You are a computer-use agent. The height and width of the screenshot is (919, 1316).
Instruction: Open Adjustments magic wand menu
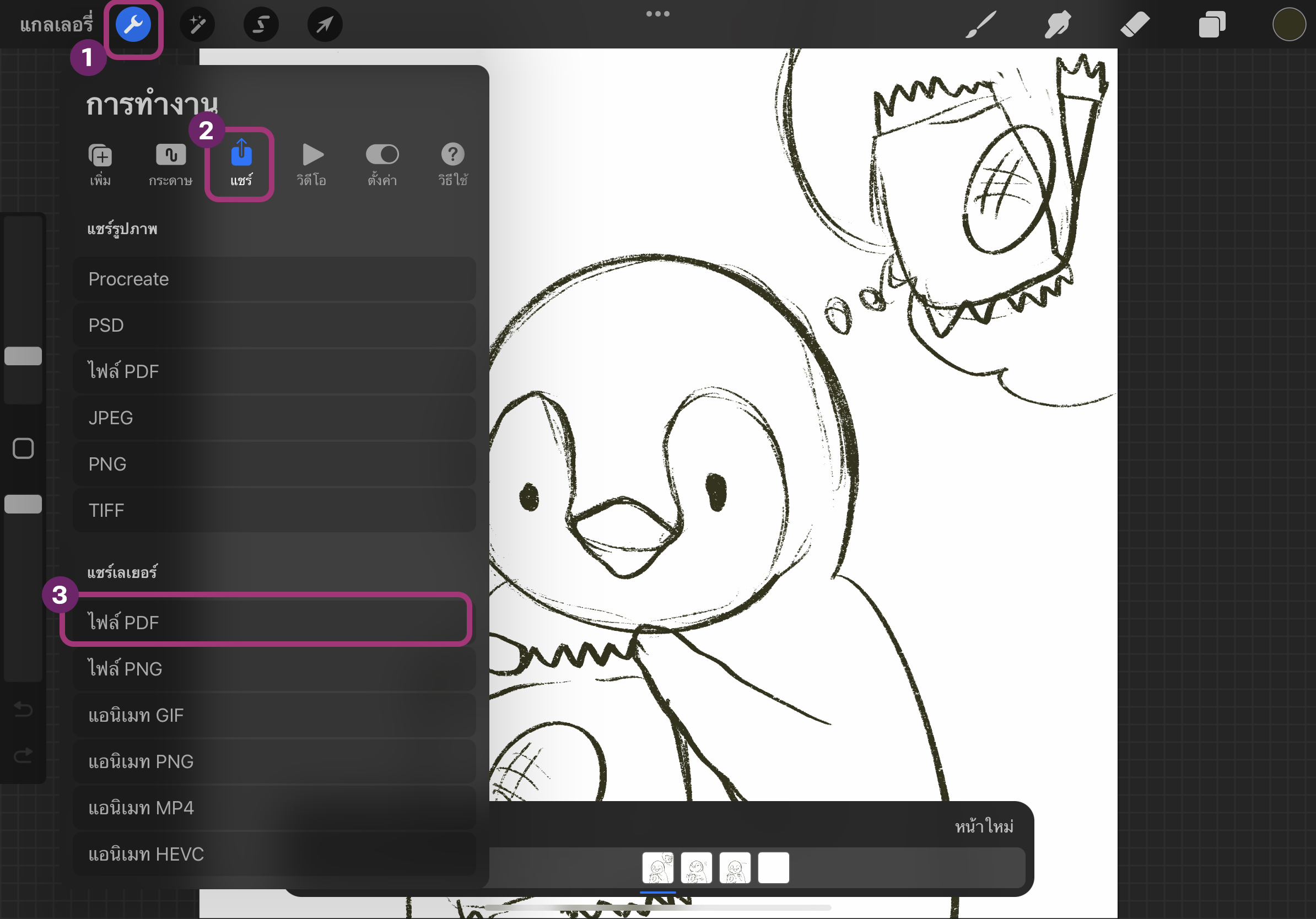click(x=197, y=25)
